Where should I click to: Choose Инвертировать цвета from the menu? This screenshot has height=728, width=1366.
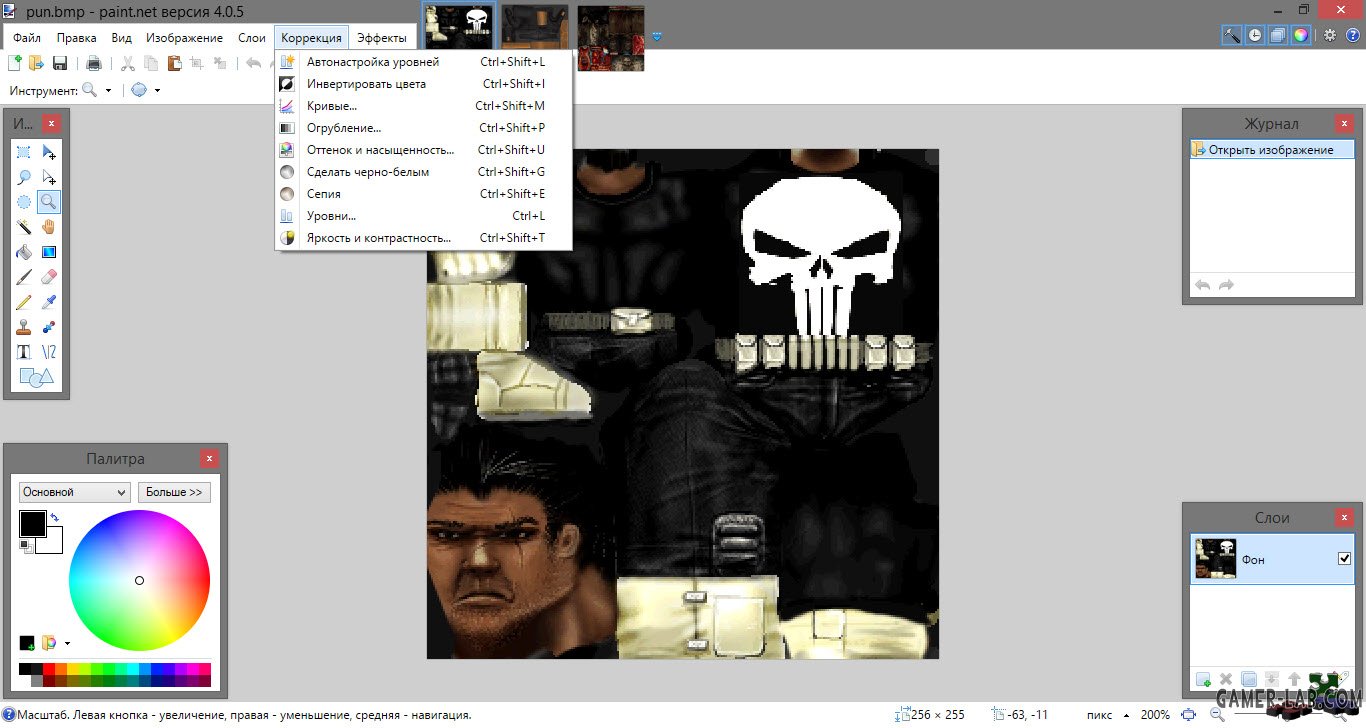[x=423, y=84]
